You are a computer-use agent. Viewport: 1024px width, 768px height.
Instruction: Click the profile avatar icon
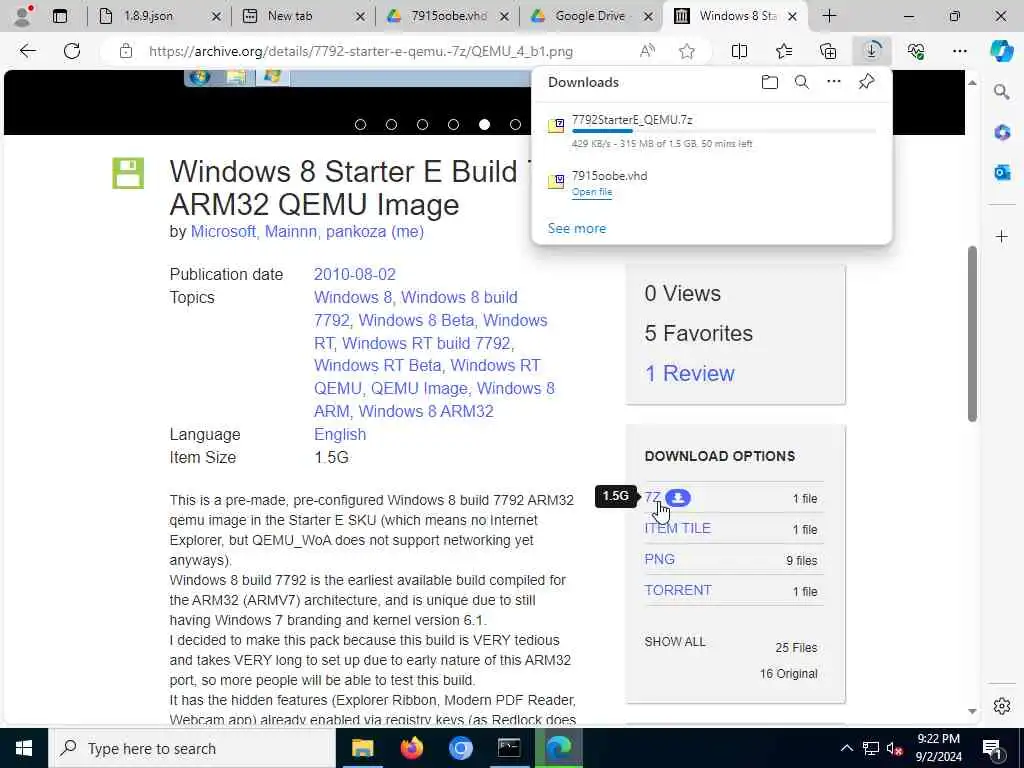(x=22, y=16)
